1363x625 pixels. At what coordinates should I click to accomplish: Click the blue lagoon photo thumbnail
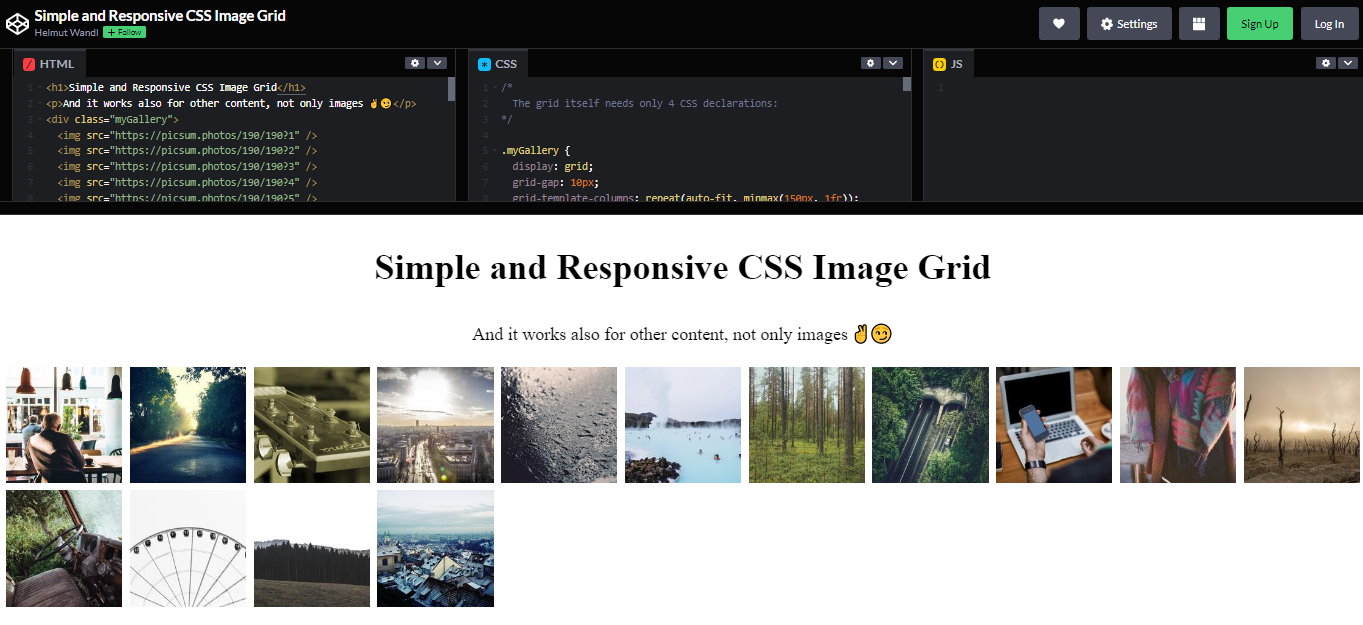682,424
